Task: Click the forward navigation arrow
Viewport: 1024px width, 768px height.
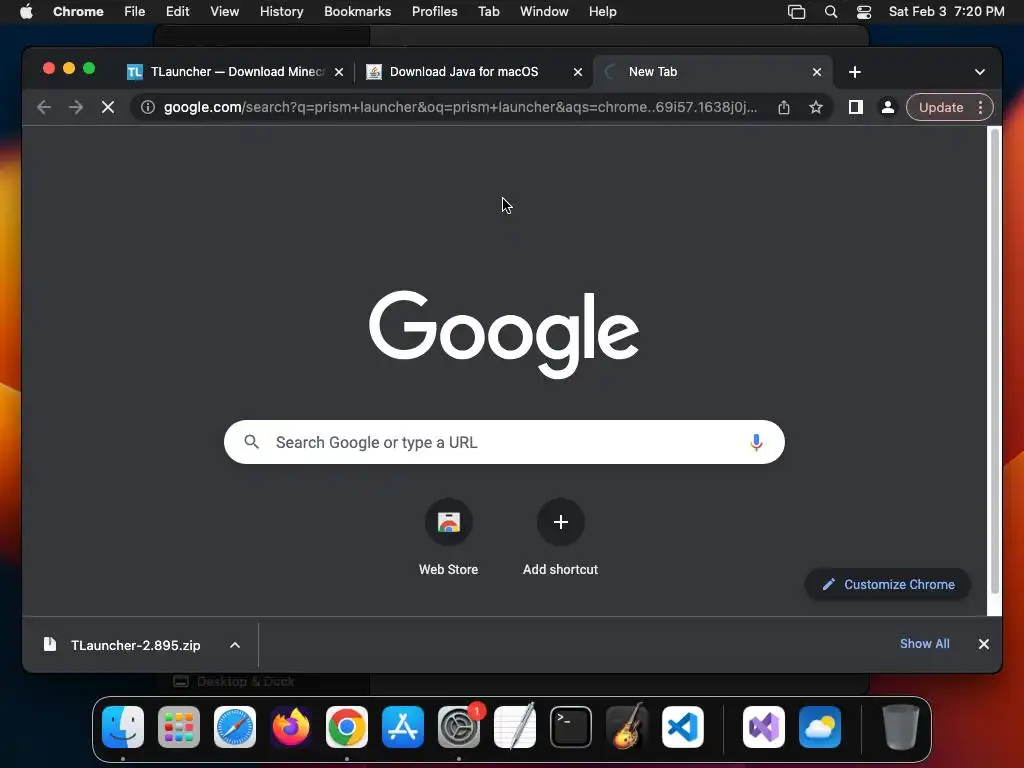Action: 76,107
